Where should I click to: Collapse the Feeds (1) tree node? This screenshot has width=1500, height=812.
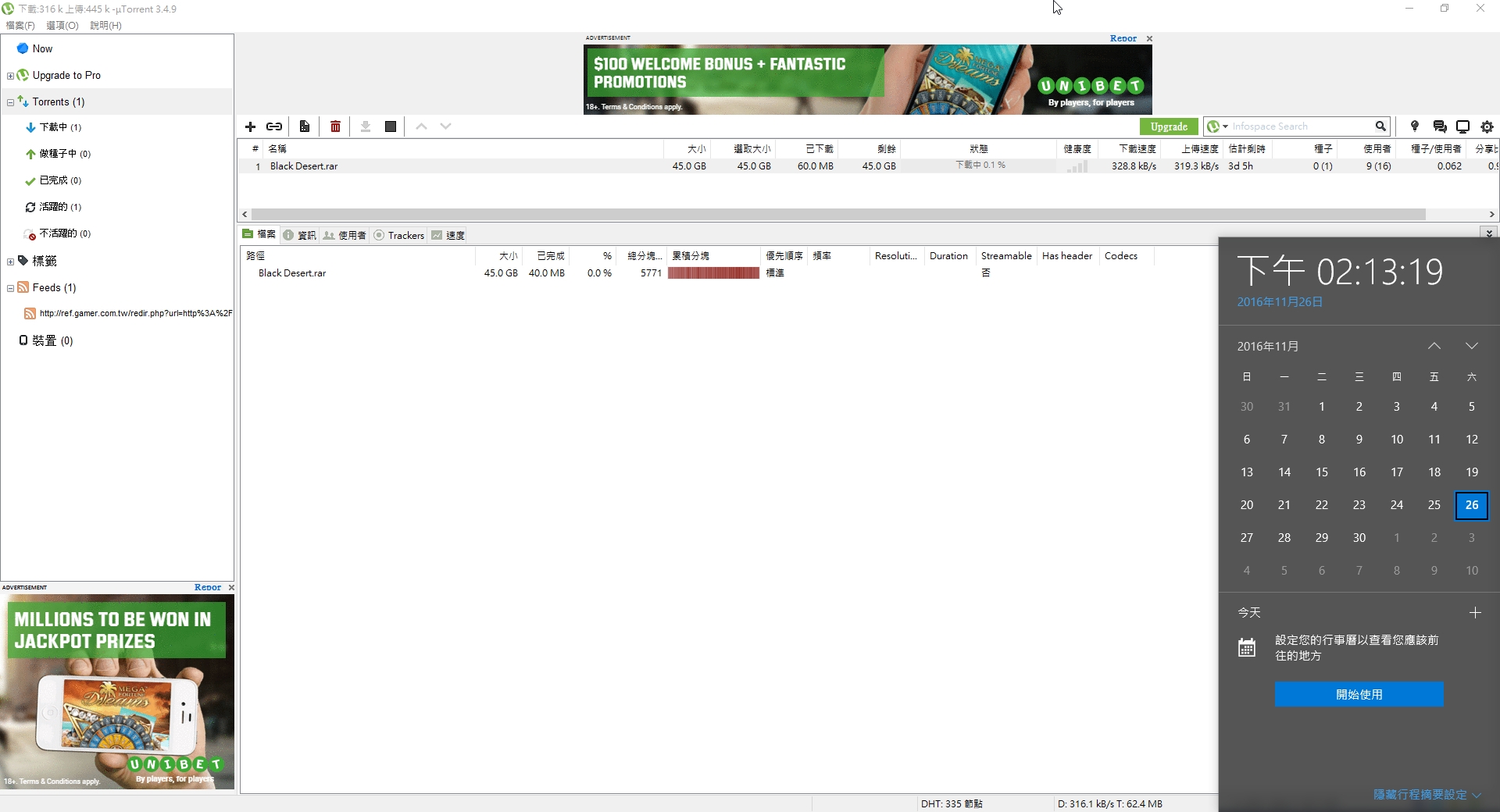10,288
